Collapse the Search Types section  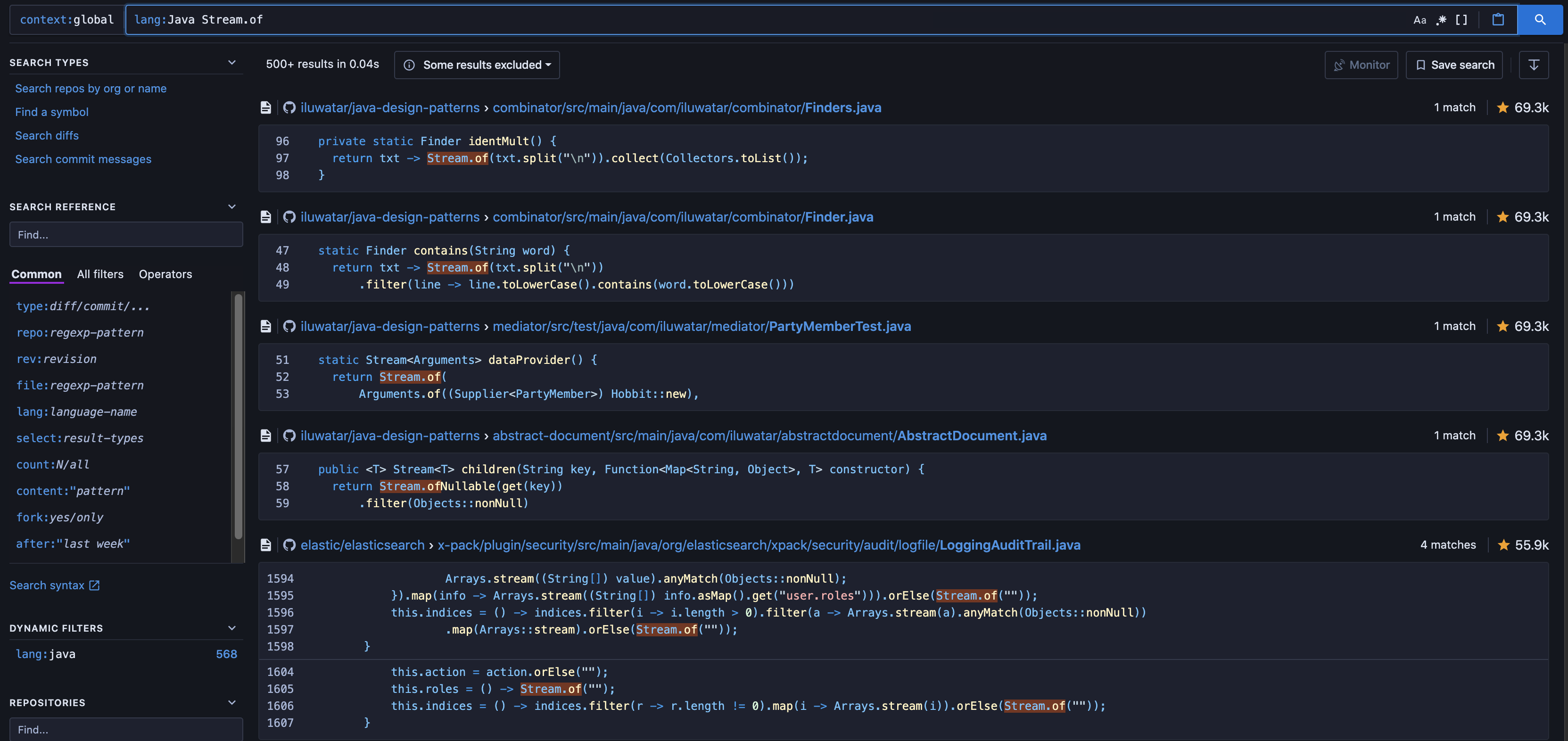[x=232, y=63]
